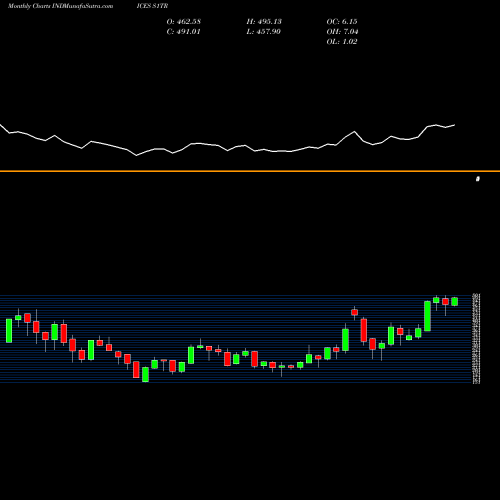The image size is (500, 500).
Task: Click the 'OC: 6.15' value
Action: click(342, 21)
